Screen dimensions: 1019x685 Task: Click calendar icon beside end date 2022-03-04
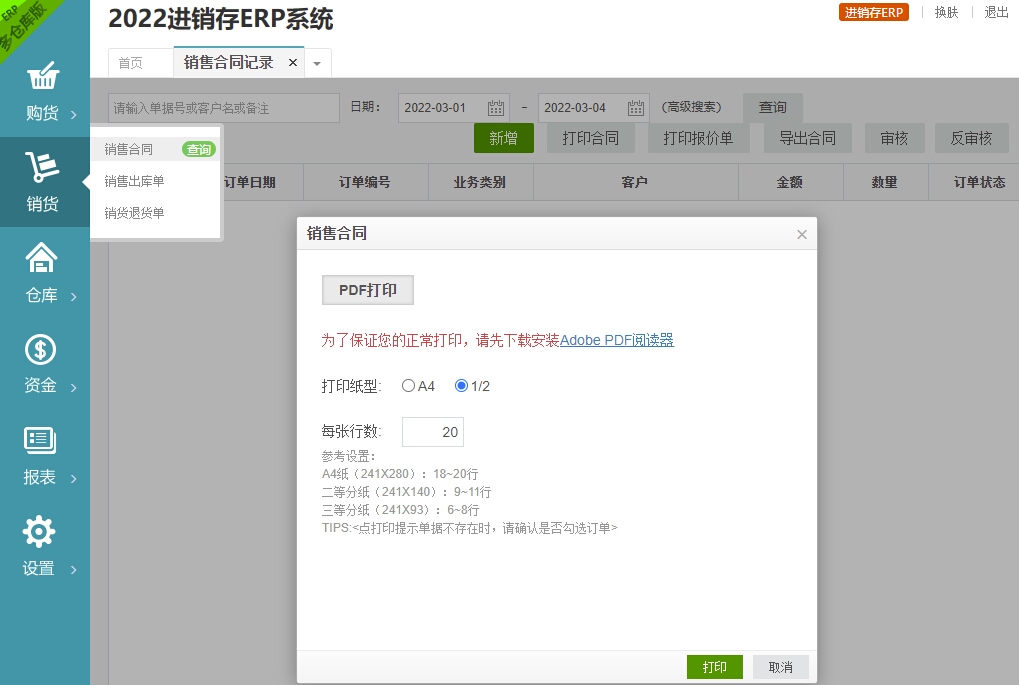[636, 108]
